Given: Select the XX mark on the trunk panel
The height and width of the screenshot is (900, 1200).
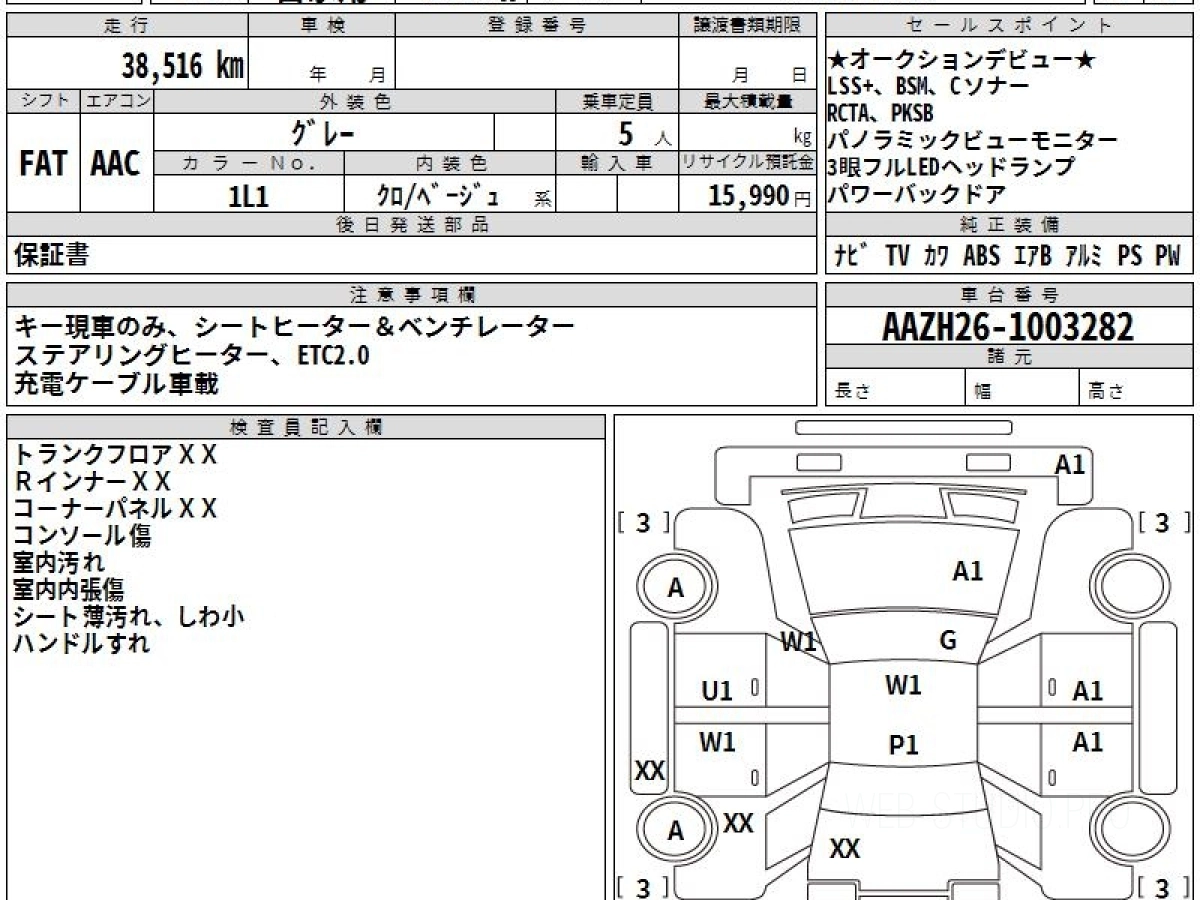Looking at the screenshot, I should click(x=845, y=849).
